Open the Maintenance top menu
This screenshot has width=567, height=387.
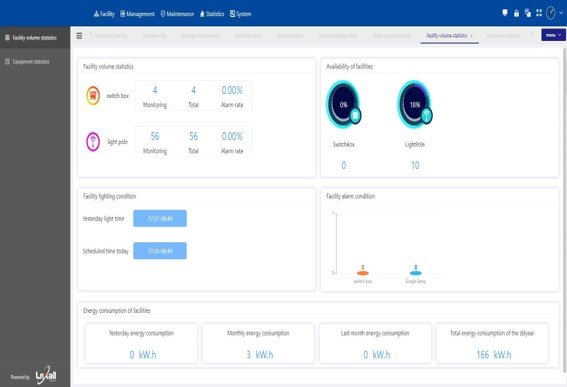click(x=177, y=14)
